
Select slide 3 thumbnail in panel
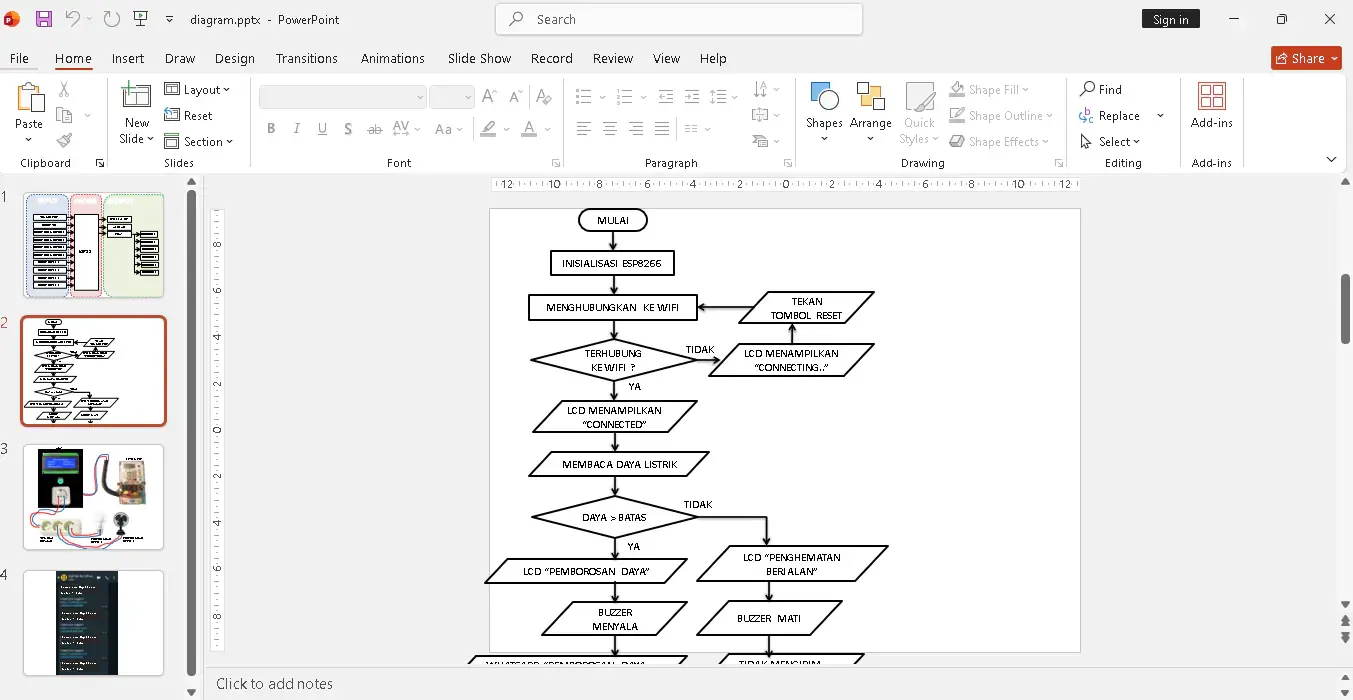[x=93, y=497]
